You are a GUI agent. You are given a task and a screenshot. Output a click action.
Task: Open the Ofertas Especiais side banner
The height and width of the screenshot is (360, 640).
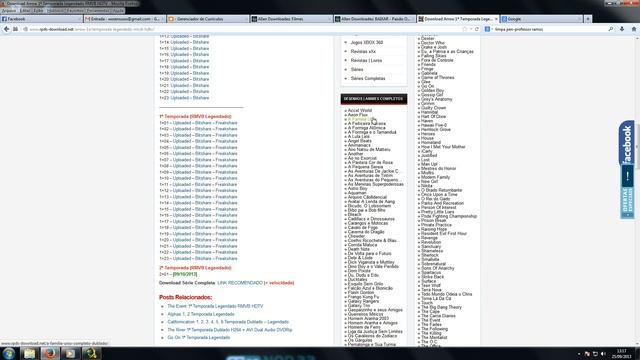pyautogui.click(x=627, y=192)
